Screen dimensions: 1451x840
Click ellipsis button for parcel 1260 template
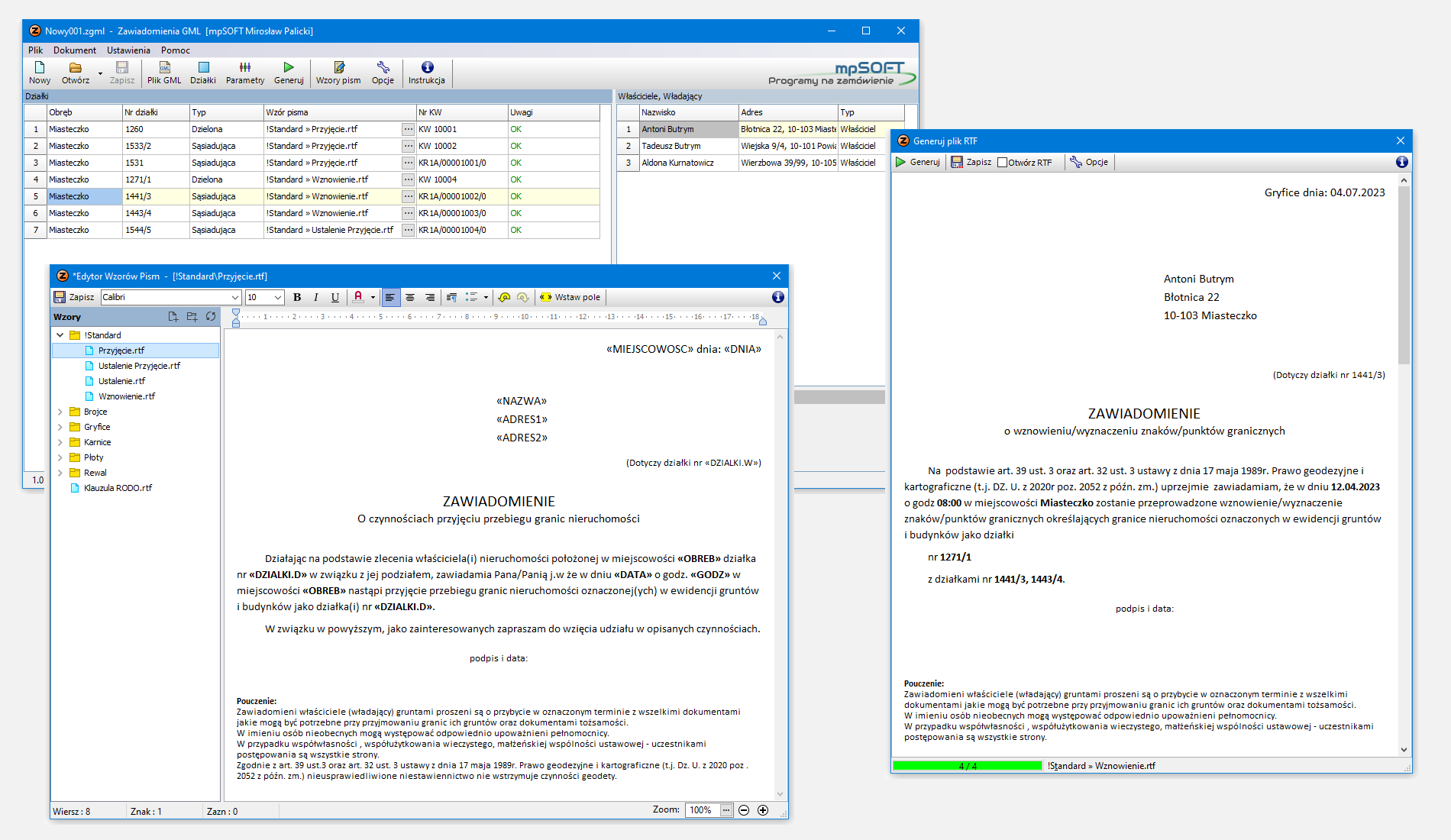point(409,129)
